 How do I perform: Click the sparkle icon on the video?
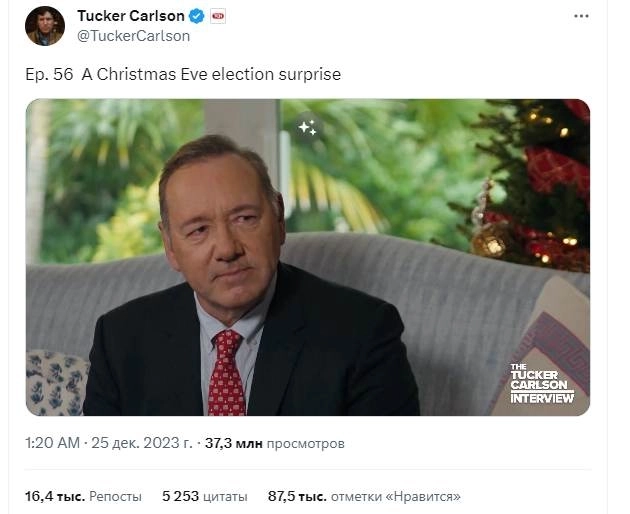[307, 127]
